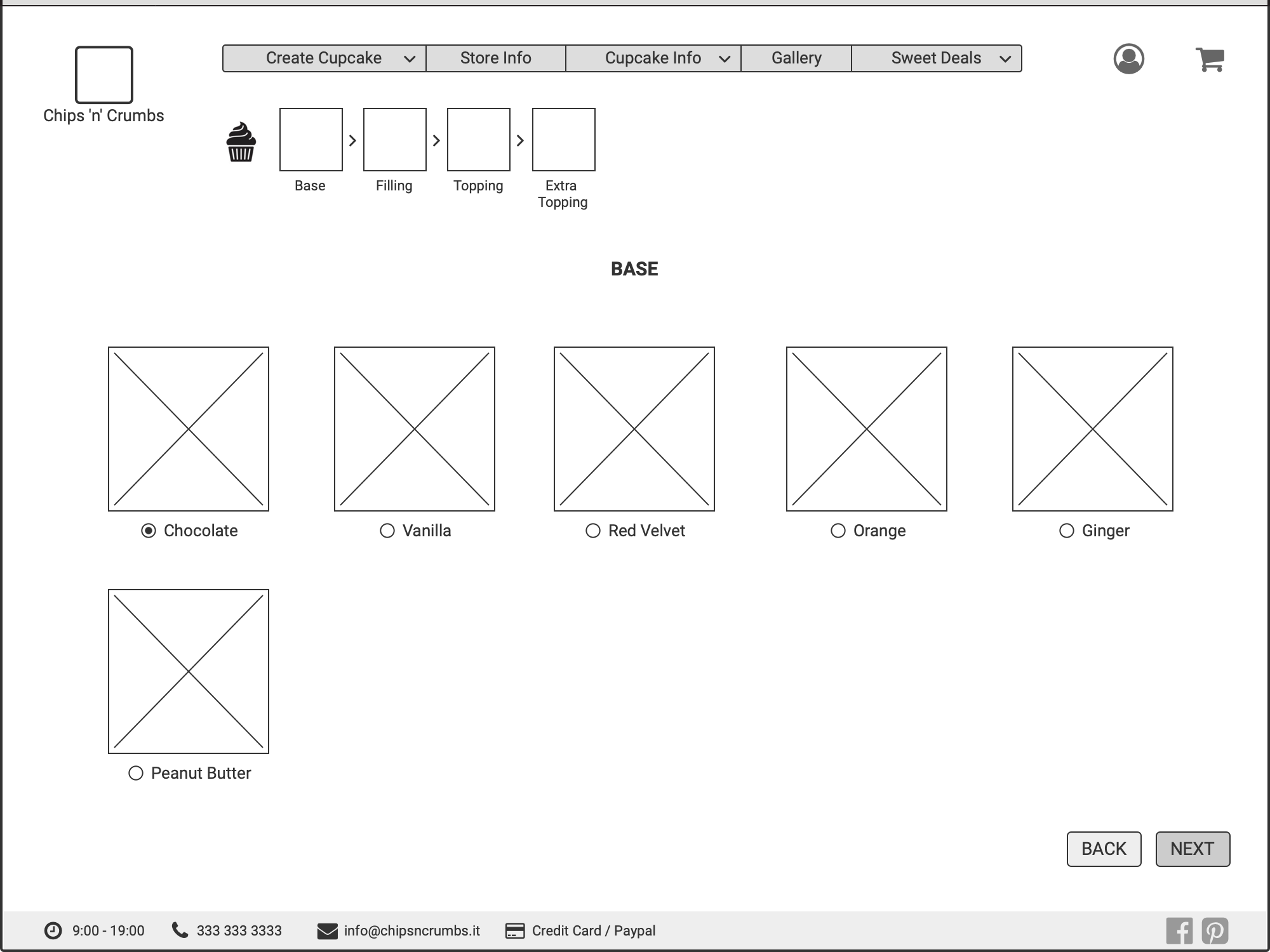Click the cupcake icon beside the steps
Viewport: 1270px width, 952px height.
[241, 142]
